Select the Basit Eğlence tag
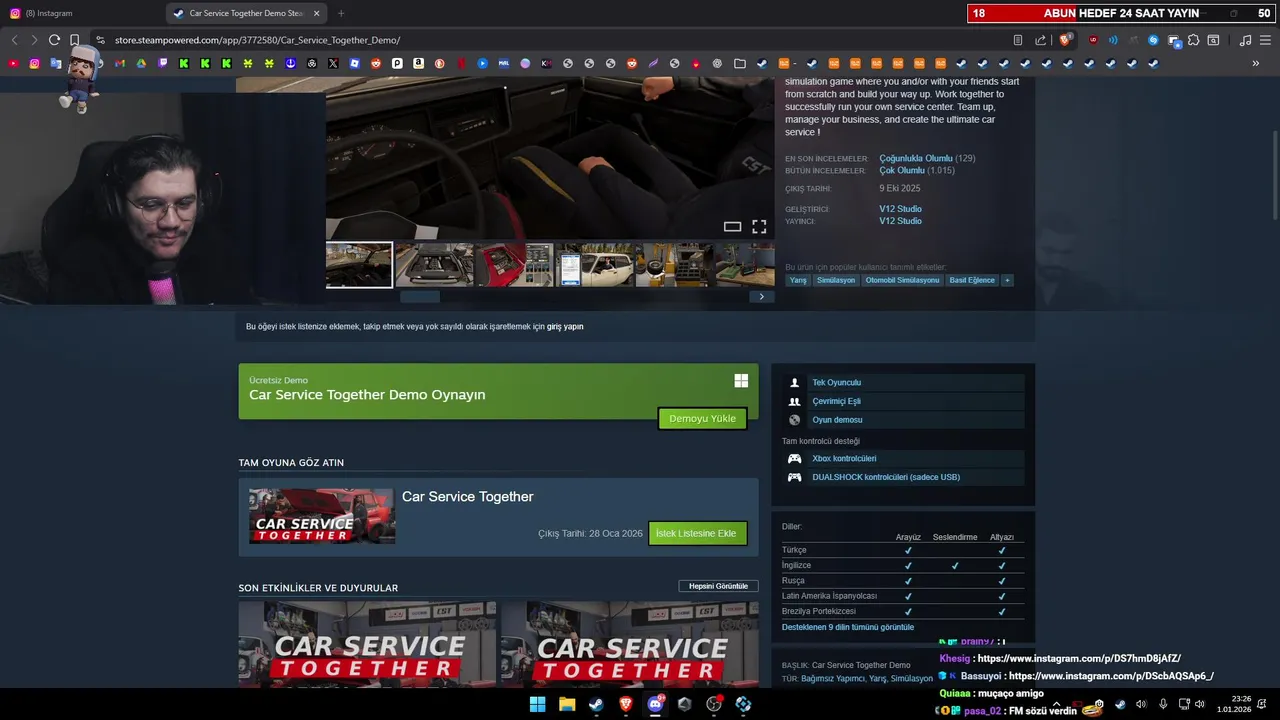The height and width of the screenshot is (720, 1280). (972, 280)
